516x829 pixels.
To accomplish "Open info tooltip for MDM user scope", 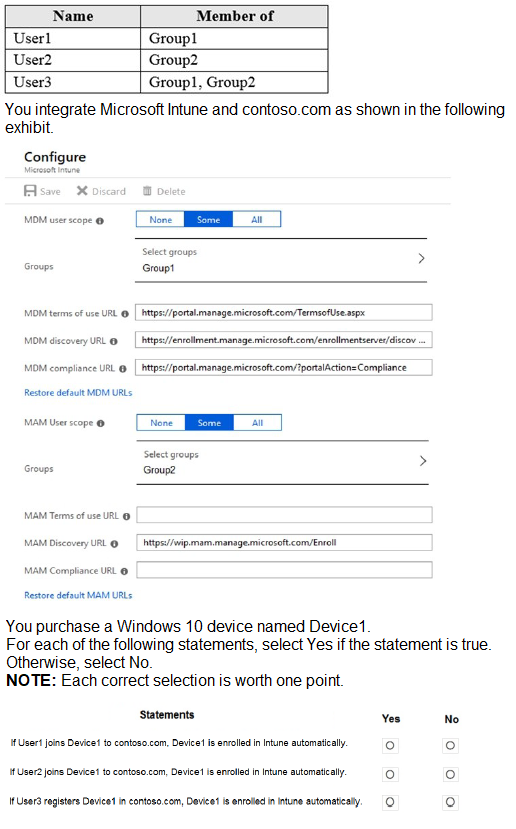I will coord(100,221).
